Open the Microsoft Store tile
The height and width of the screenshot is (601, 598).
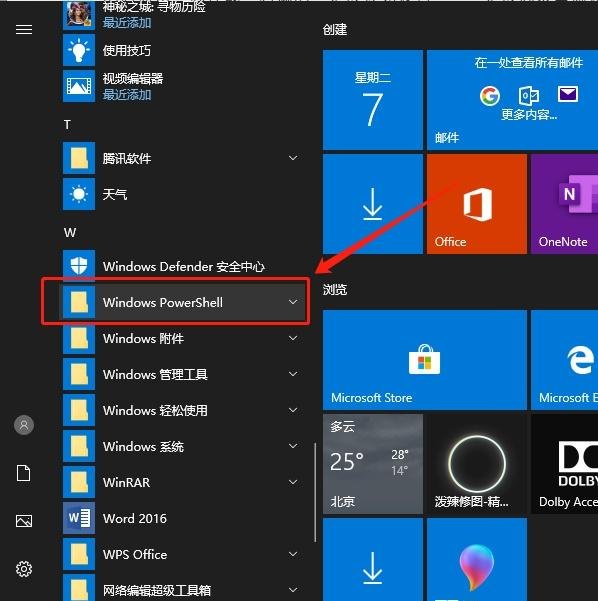coord(425,360)
